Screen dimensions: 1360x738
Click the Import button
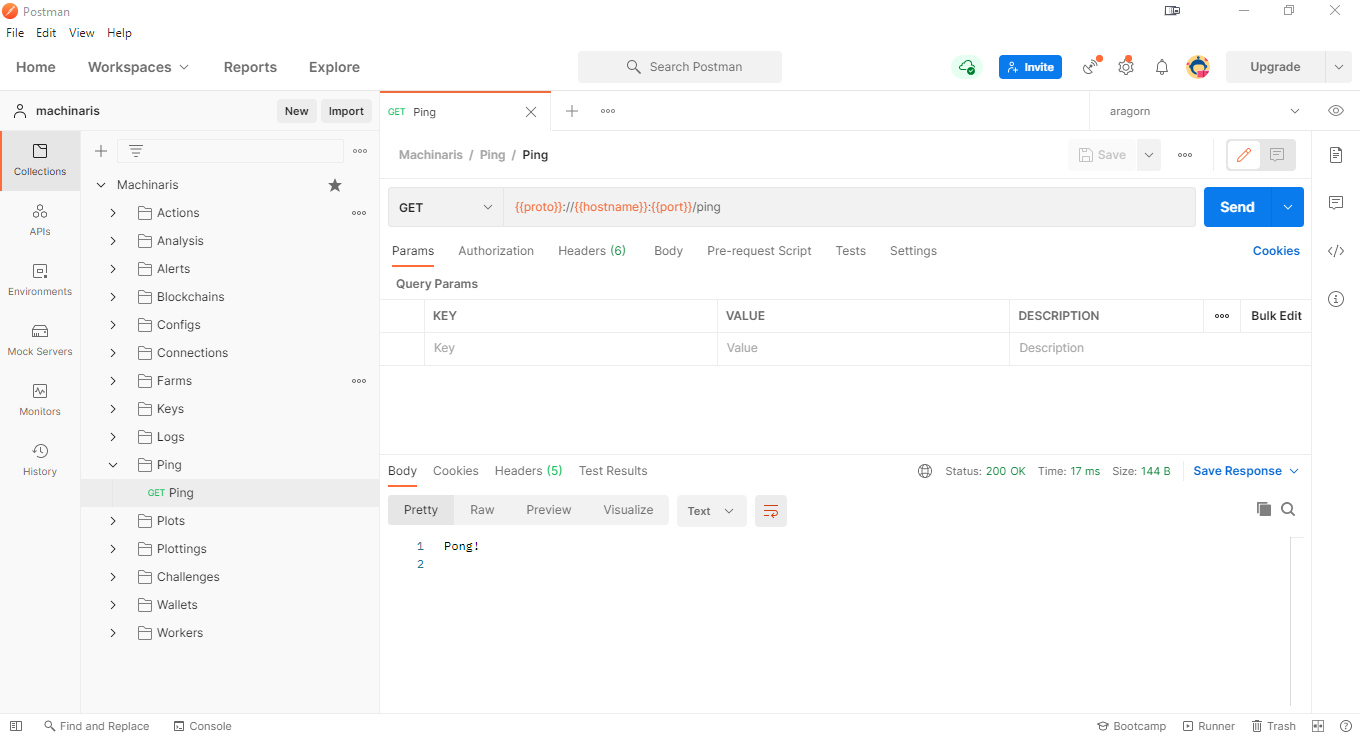coord(346,111)
